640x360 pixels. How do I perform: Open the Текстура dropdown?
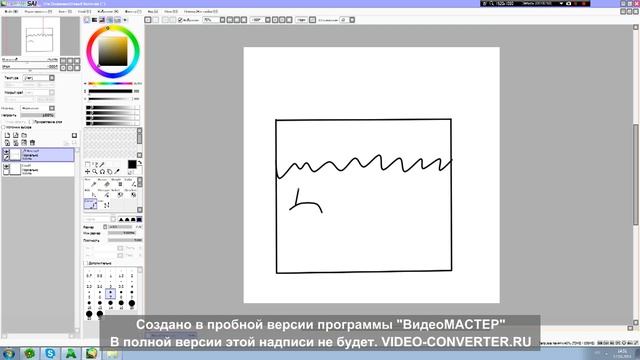[x=38, y=78]
